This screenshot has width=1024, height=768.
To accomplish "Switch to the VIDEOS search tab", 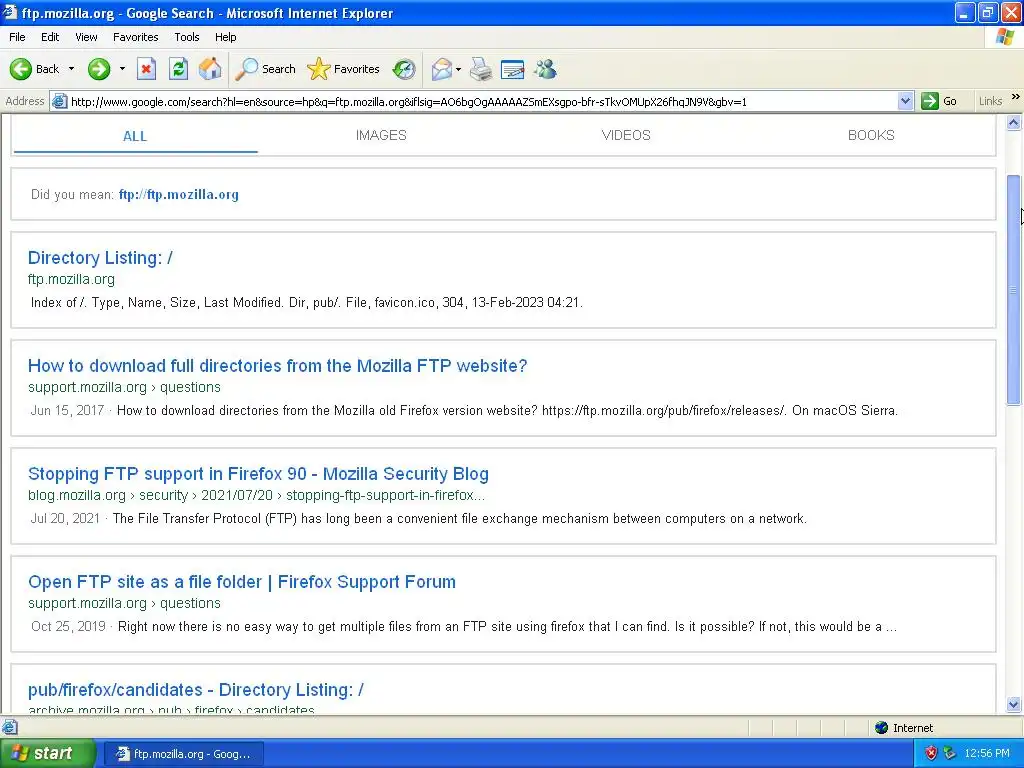I will [626, 135].
